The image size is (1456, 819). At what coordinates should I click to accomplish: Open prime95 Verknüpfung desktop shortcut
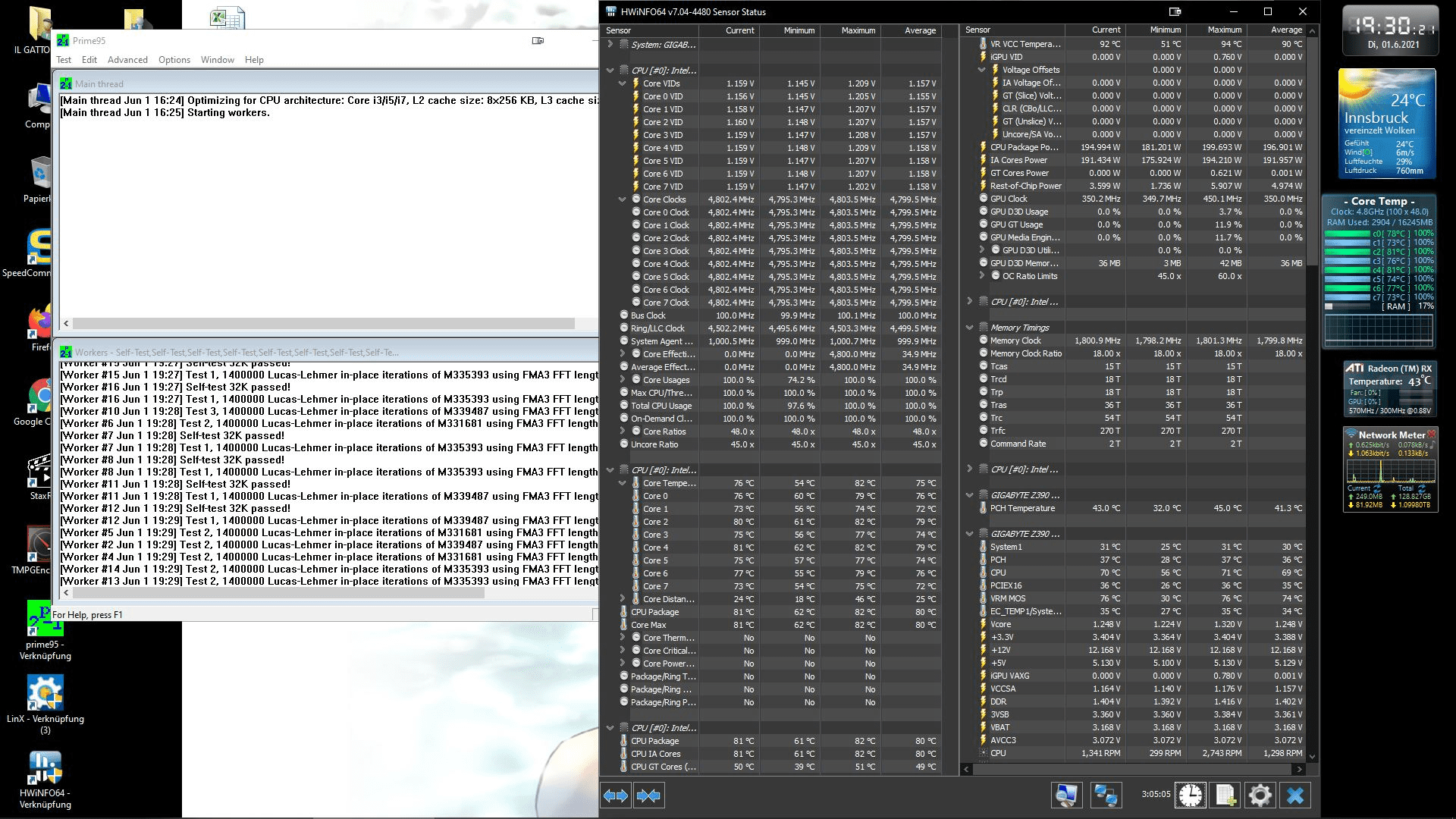click(45, 629)
